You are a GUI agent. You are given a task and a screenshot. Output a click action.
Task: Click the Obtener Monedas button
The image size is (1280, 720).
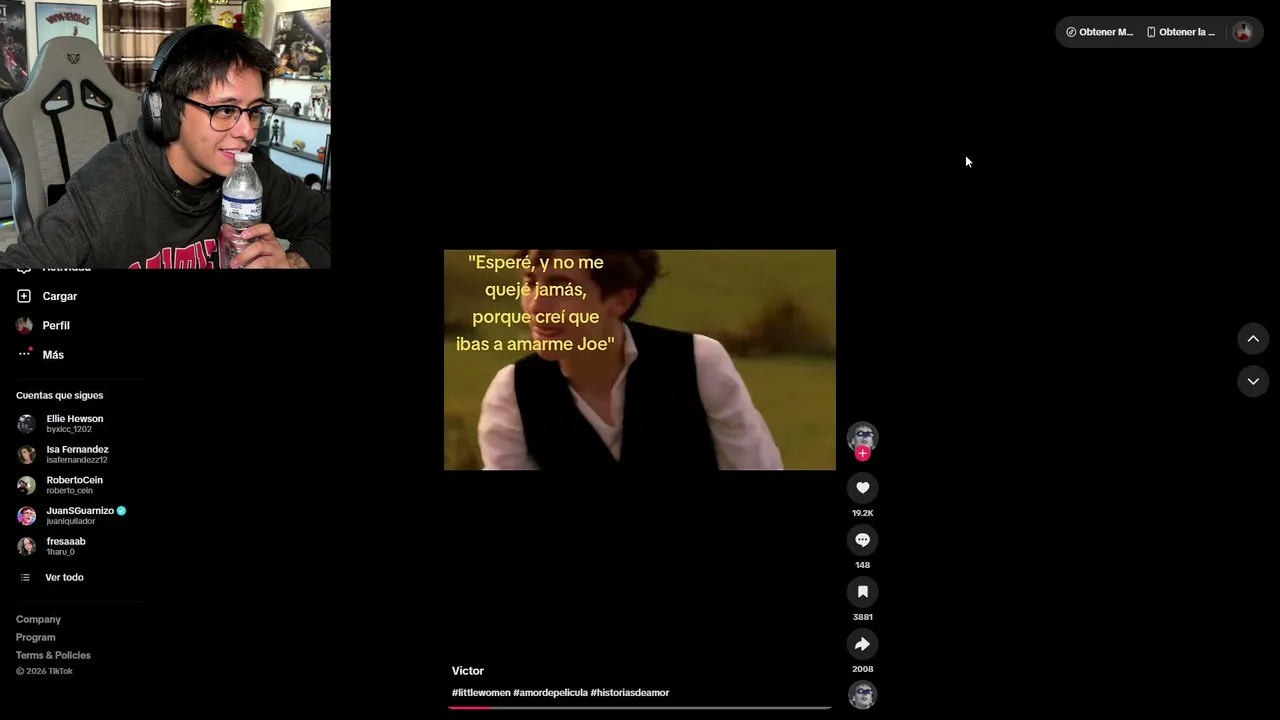tap(1099, 32)
